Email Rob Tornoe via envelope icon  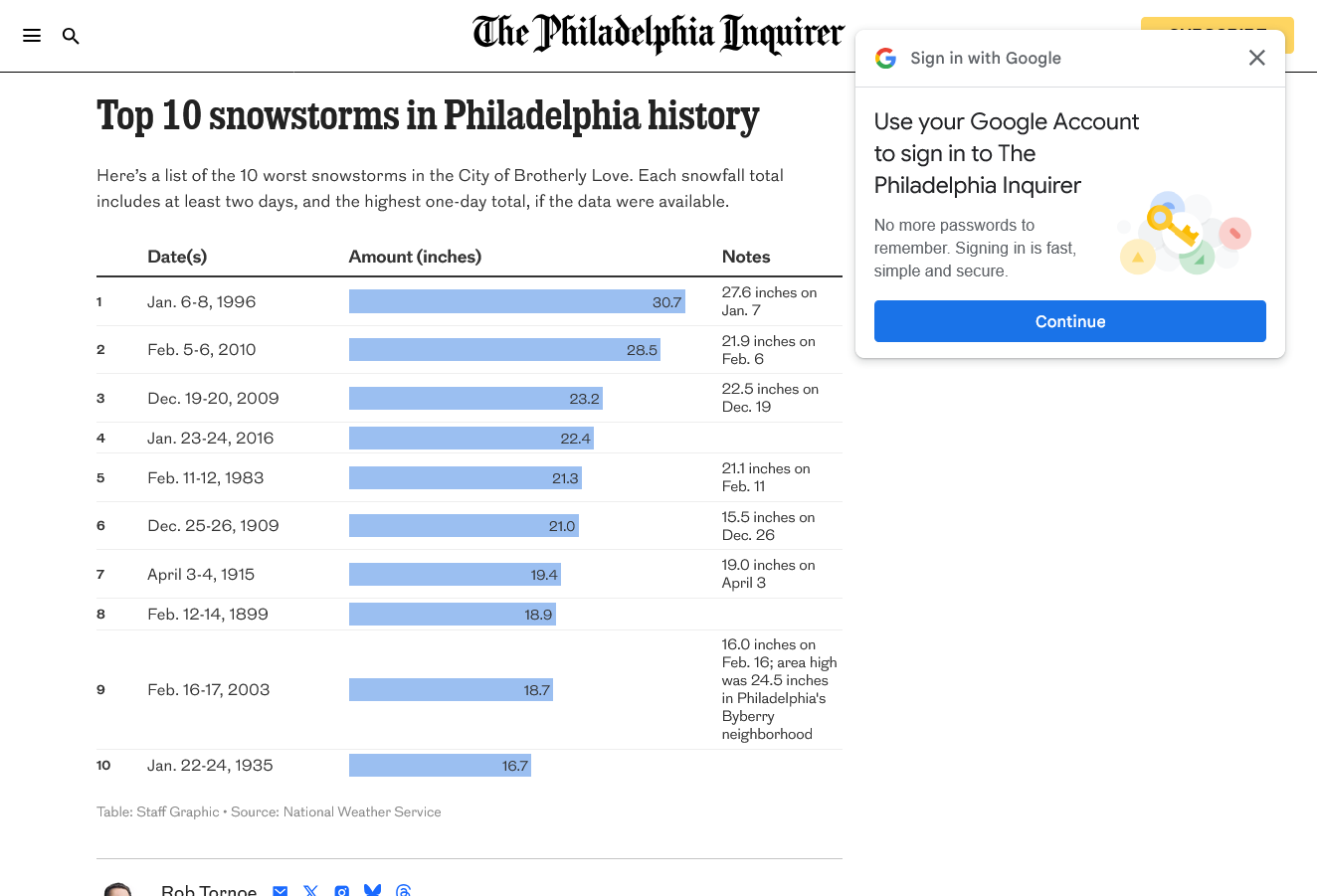point(281,890)
